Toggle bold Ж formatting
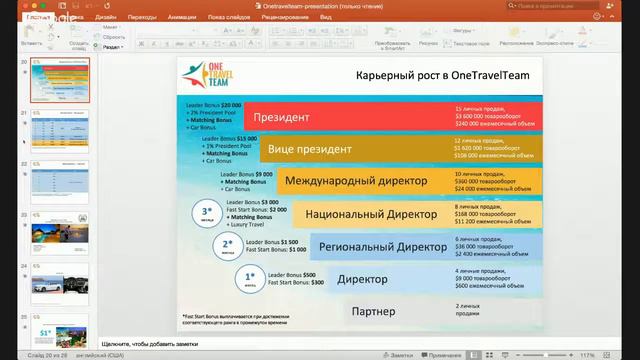This screenshot has height=360, width=640. pos(141,44)
